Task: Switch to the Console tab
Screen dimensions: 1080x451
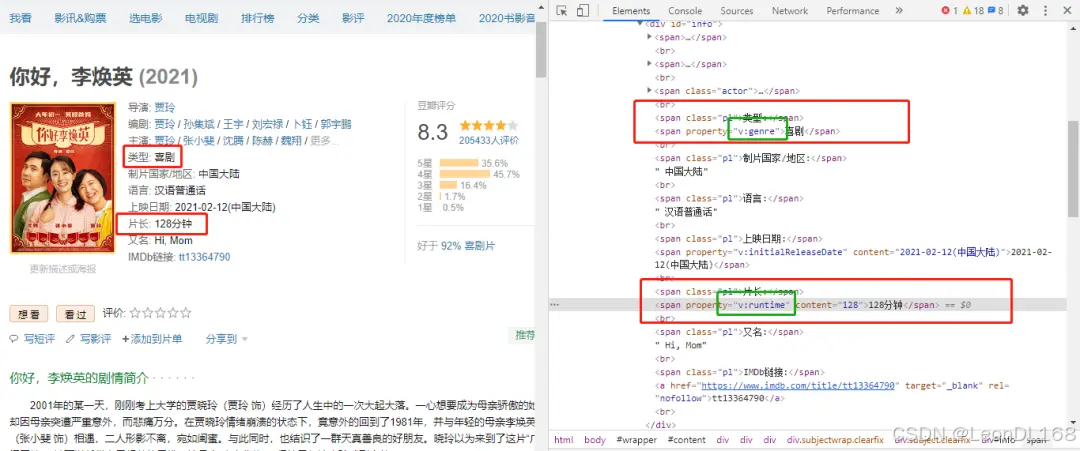Action: point(685,10)
